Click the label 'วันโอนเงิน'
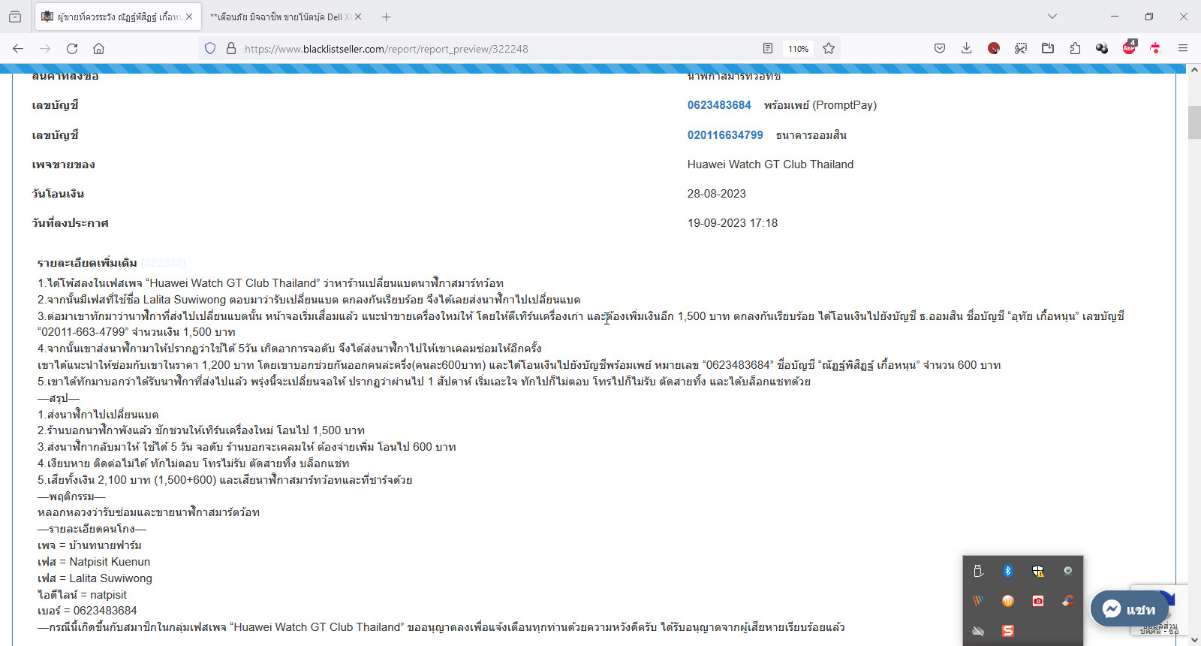 point(58,194)
